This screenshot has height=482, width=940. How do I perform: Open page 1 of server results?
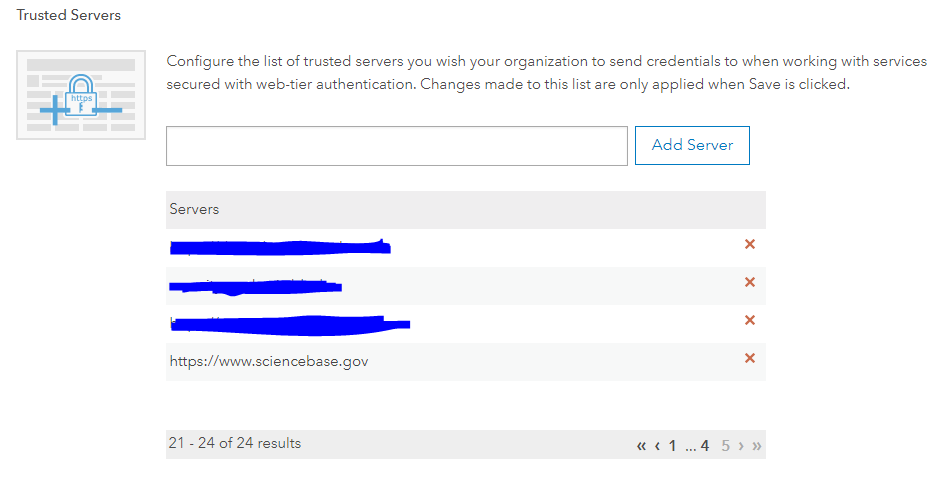click(x=673, y=446)
